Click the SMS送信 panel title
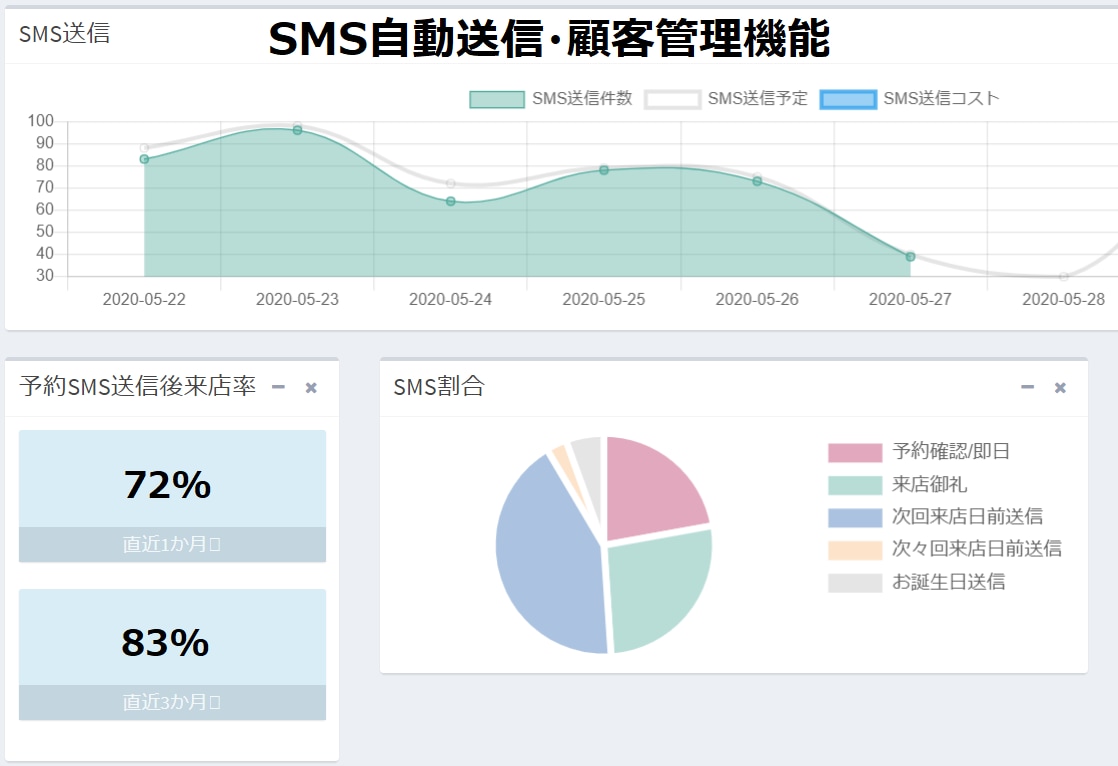 pos(64,33)
